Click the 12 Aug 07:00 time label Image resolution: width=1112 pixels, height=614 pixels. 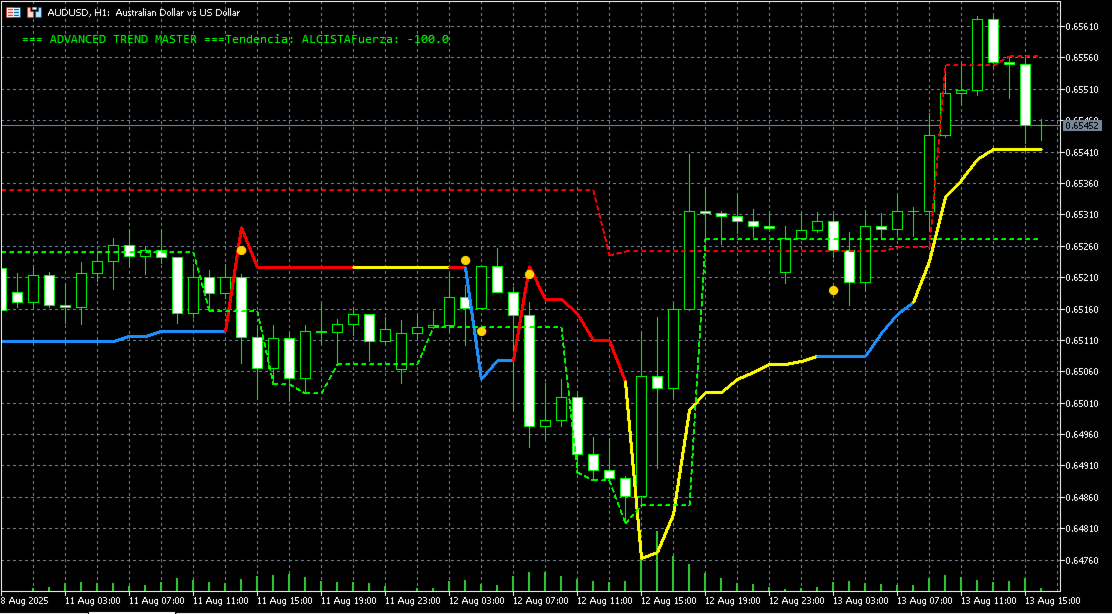(542, 601)
